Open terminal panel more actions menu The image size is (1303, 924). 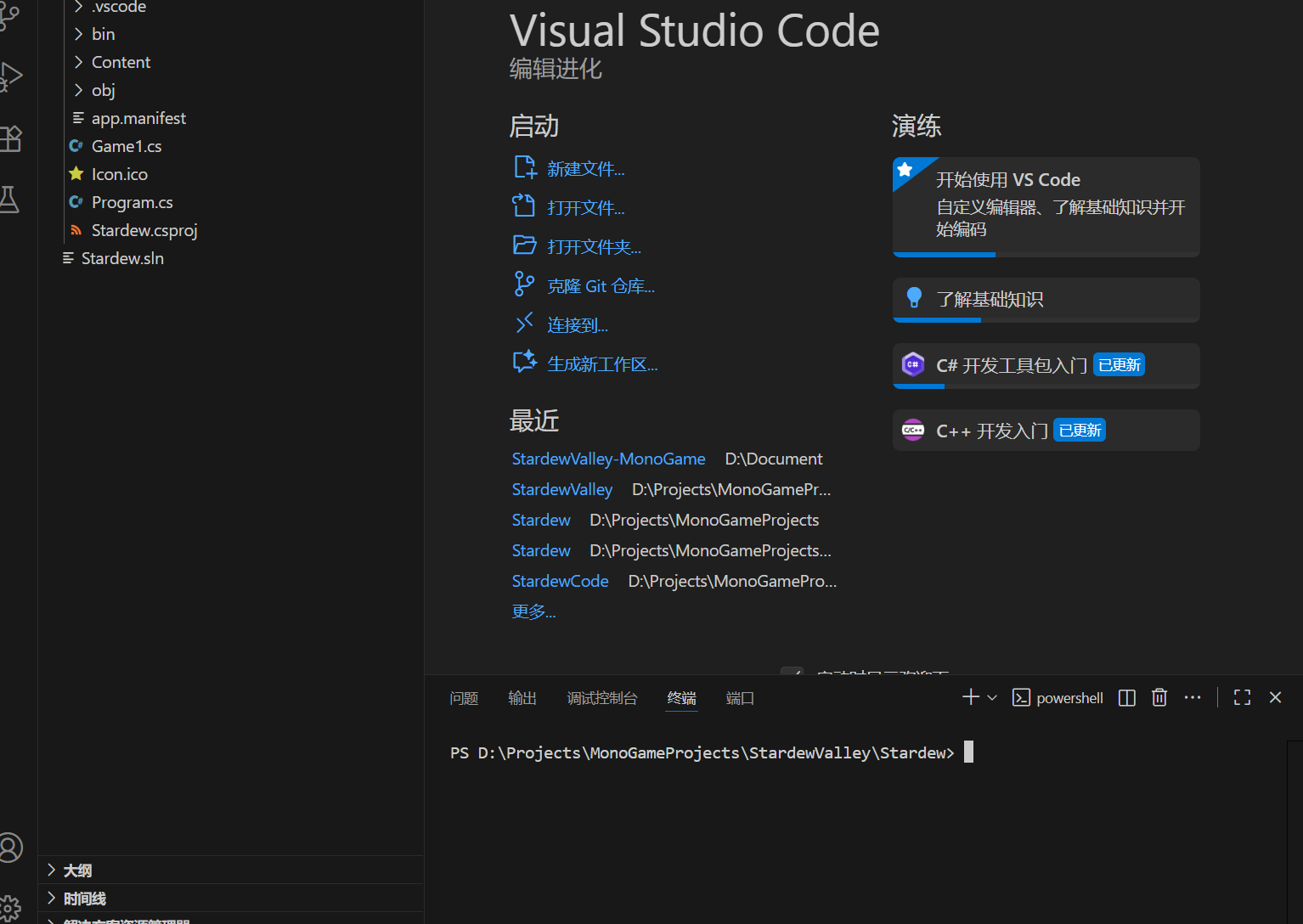[1193, 697]
